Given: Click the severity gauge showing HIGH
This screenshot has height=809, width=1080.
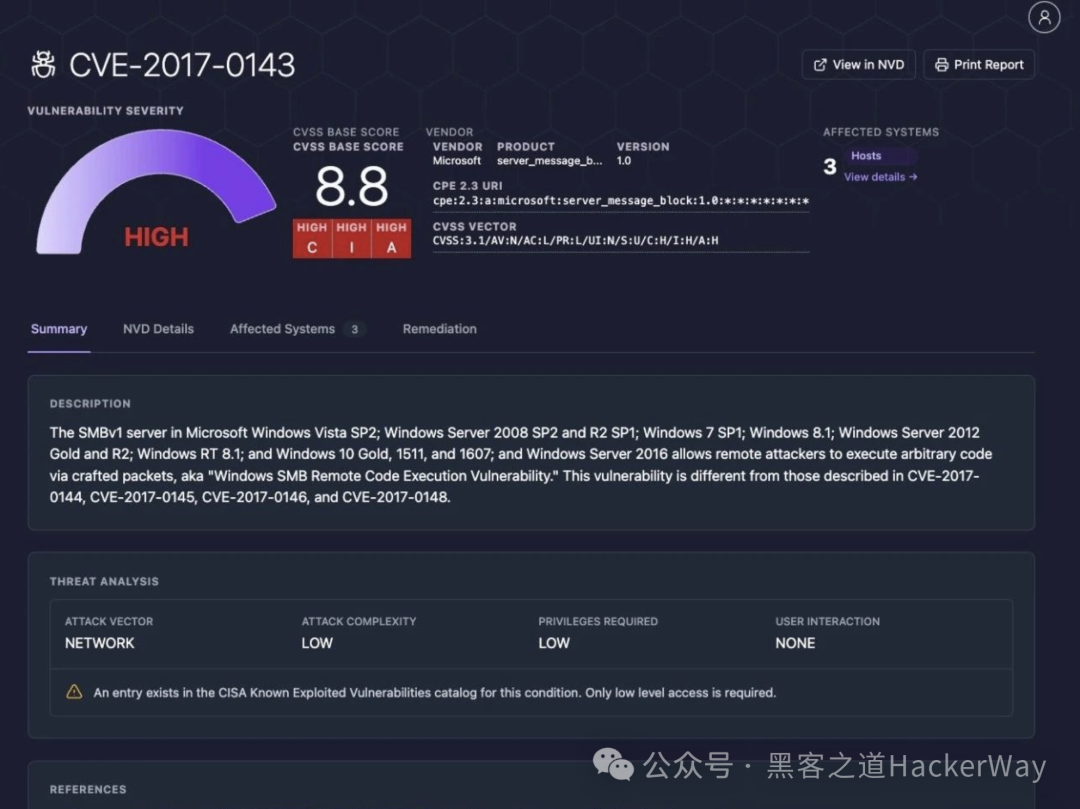Looking at the screenshot, I should (156, 193).
